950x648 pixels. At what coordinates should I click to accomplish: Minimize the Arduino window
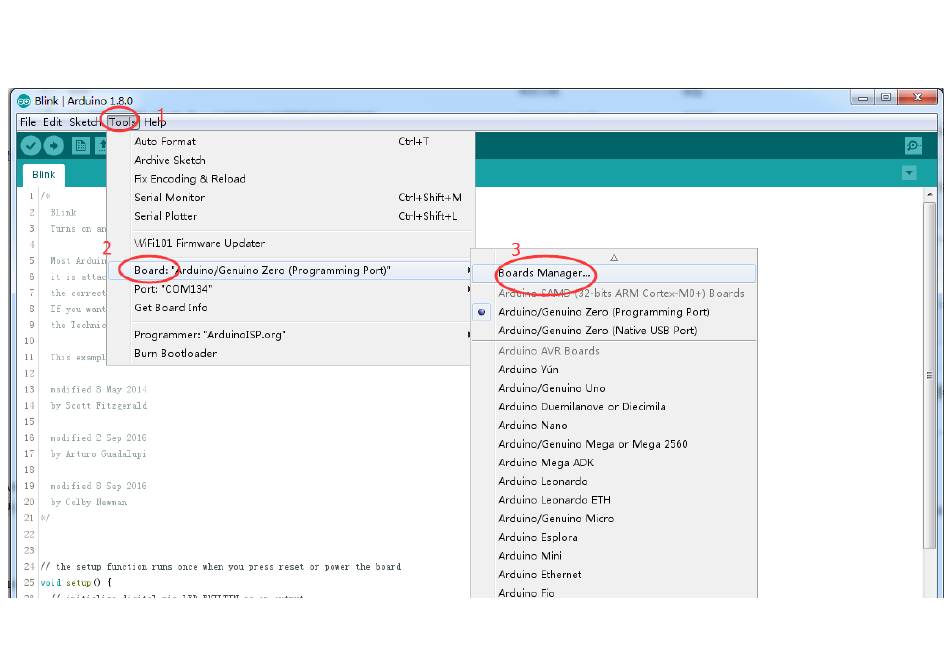tap(863, 98)
